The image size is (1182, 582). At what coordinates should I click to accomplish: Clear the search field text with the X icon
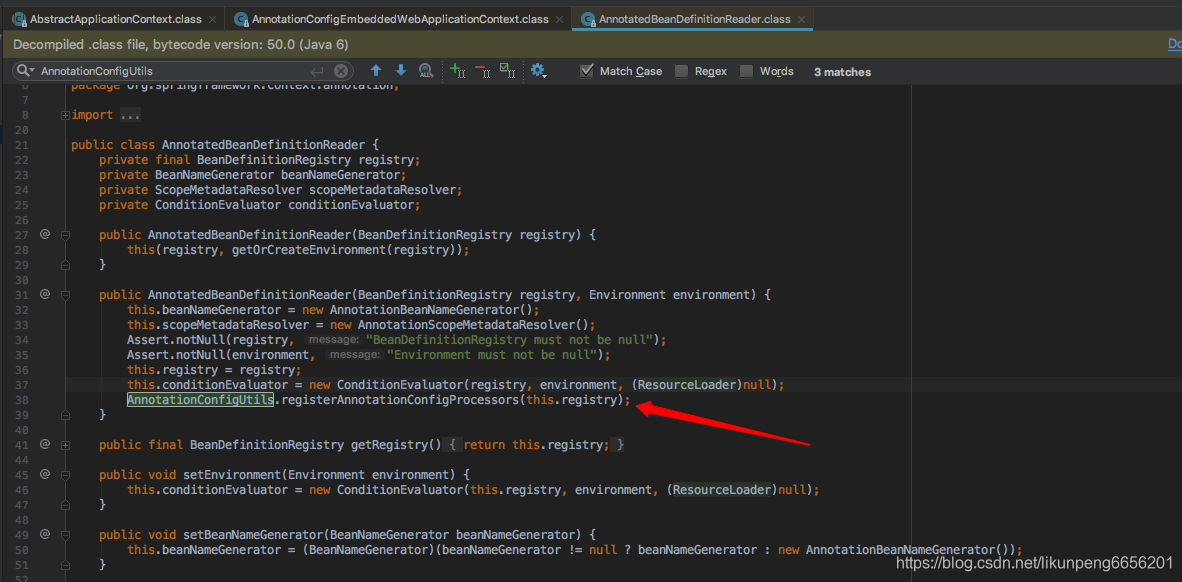point(341,72)
